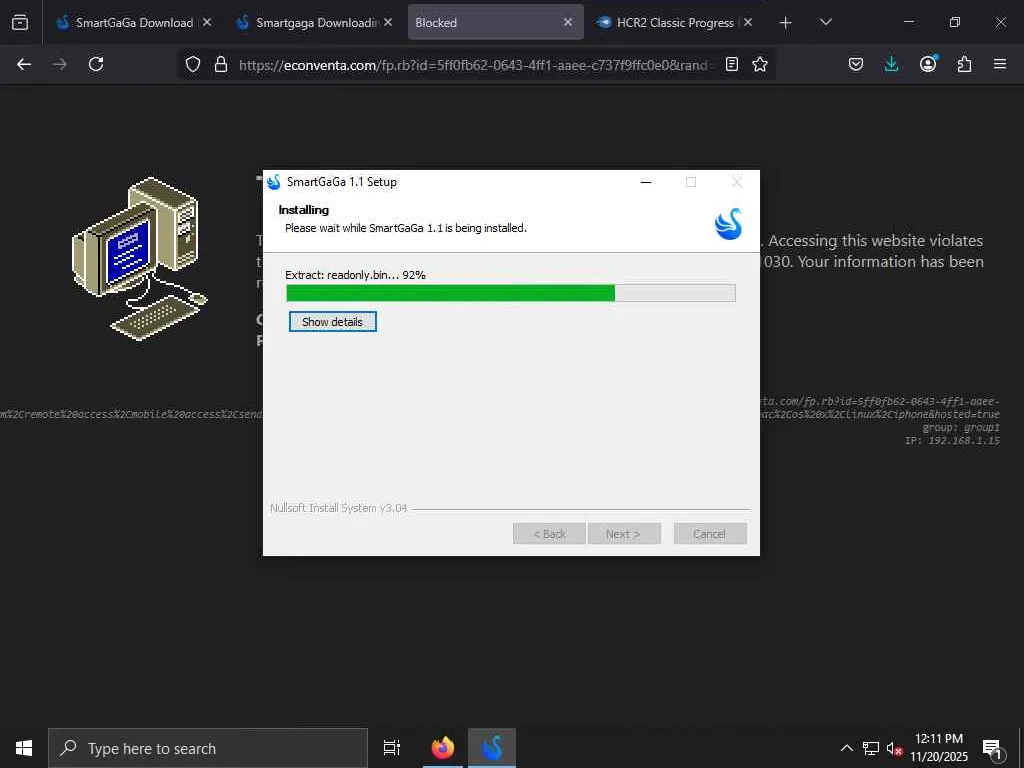Screen dimensions: 1024x768
Task: Click the SmartGaGa title bar icon
Action: point(274,182)
